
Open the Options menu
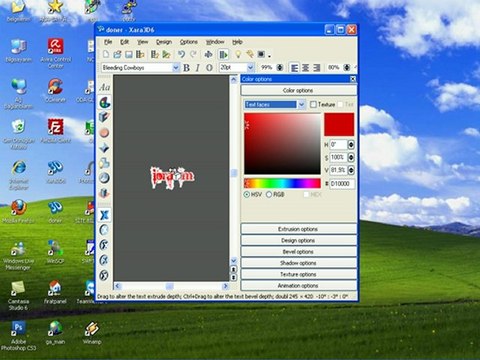tap(189, 42)
